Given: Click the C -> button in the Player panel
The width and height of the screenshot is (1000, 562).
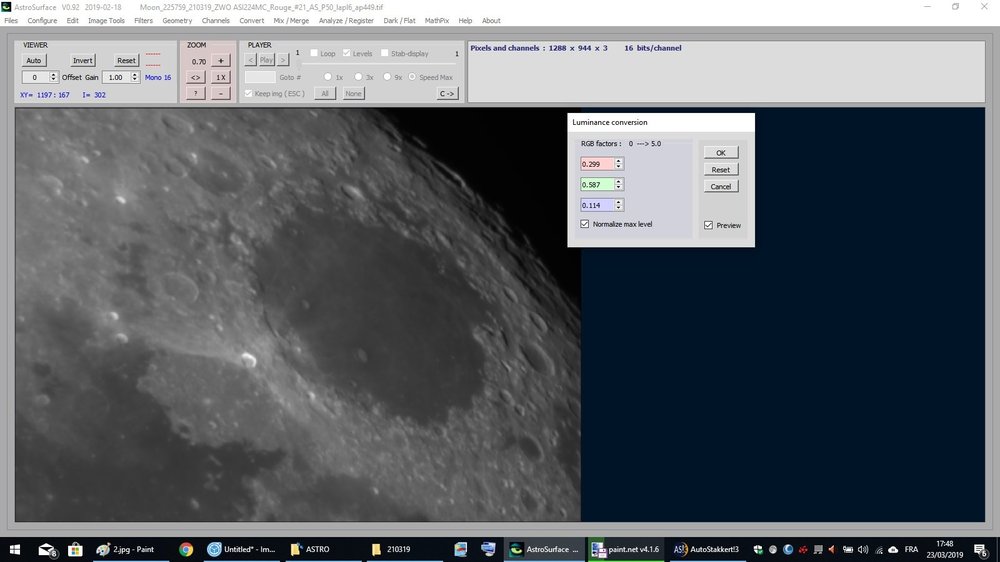Looking at the screenshot, I should click(446, 93).
